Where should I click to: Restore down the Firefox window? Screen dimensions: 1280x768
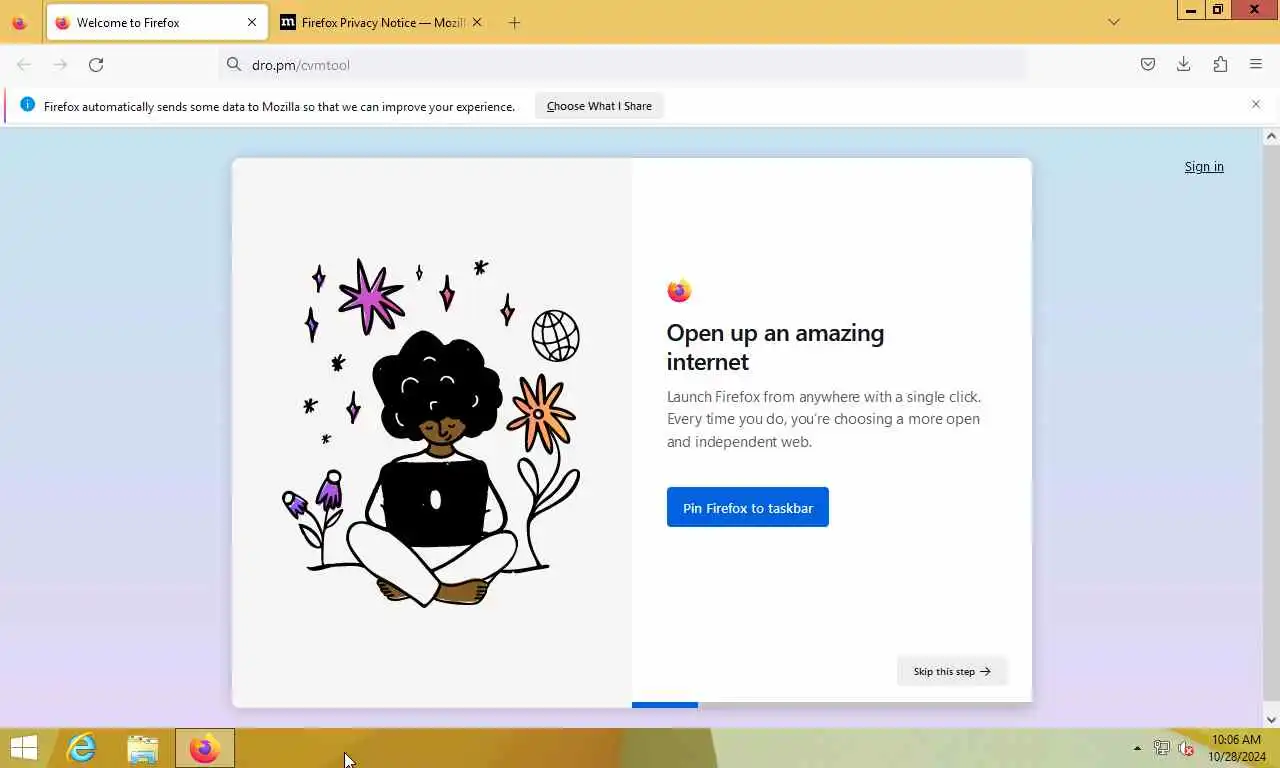click(x=1218, y=9)
